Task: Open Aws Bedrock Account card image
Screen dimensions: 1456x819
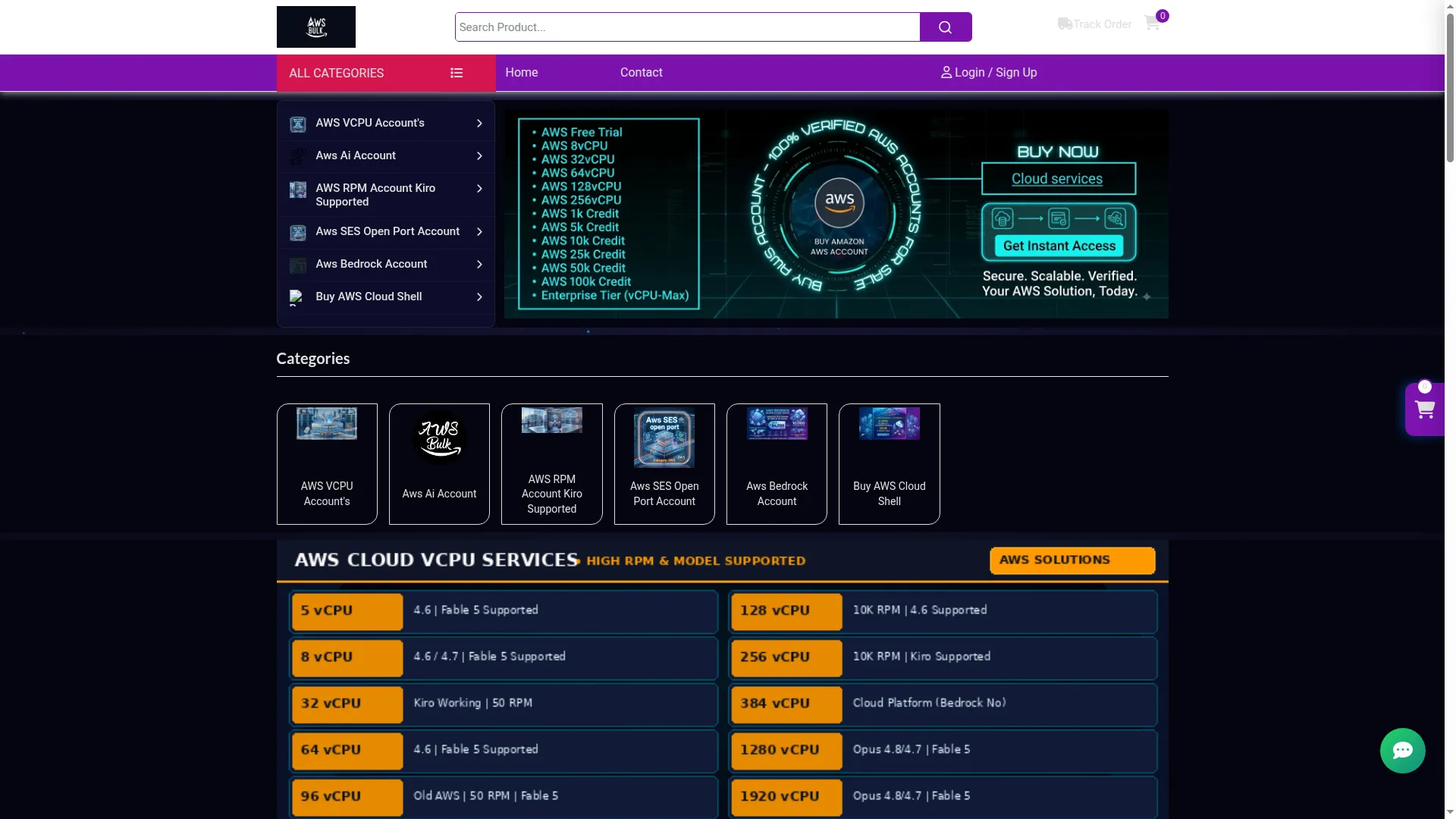Action: click(777, 423)
